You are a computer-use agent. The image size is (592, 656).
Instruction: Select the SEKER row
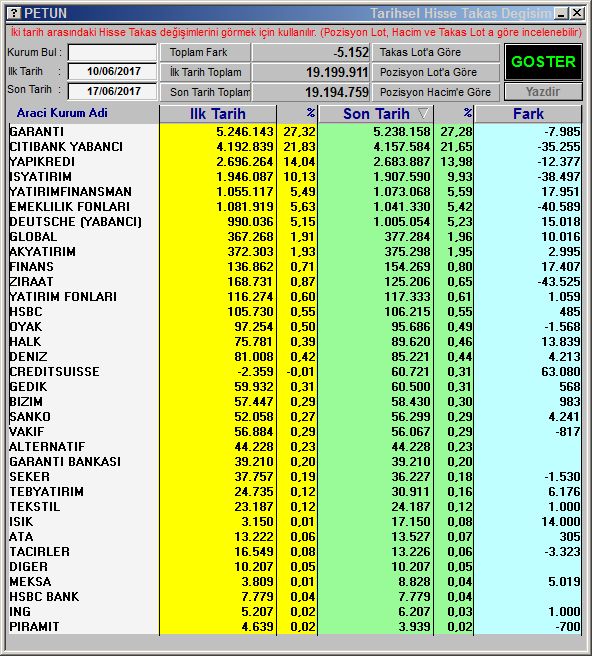(x=295, y=477)
